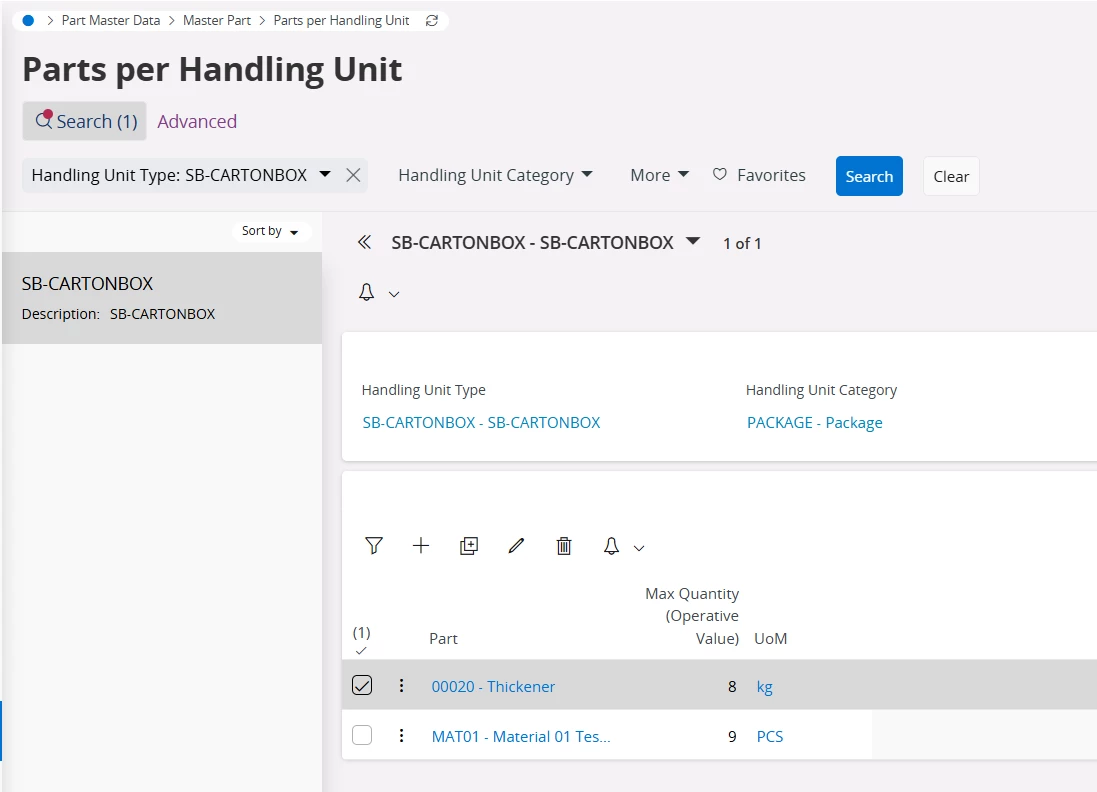Edit selected row with pencil icon
1097x792 pixels.
[x=516, y=546]
